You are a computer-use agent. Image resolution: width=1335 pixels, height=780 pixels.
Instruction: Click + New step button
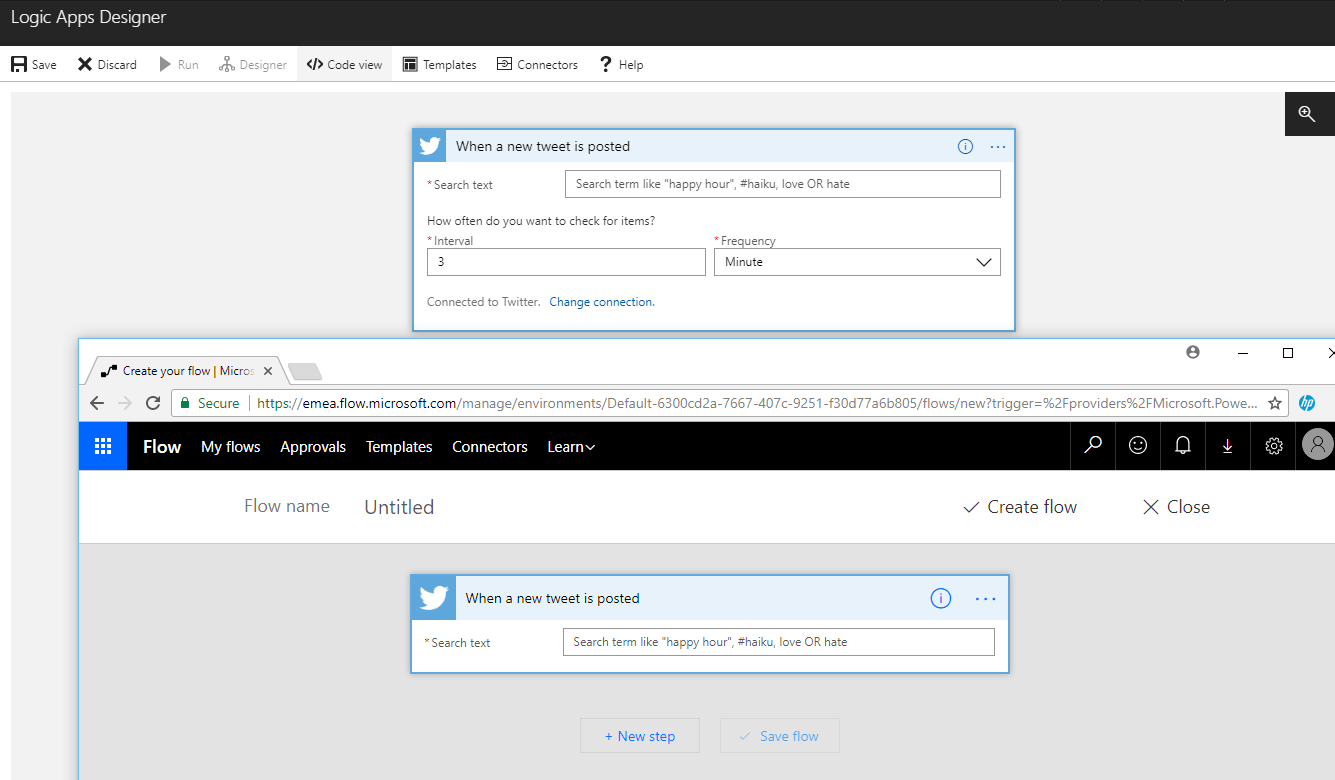click(640, 736)
